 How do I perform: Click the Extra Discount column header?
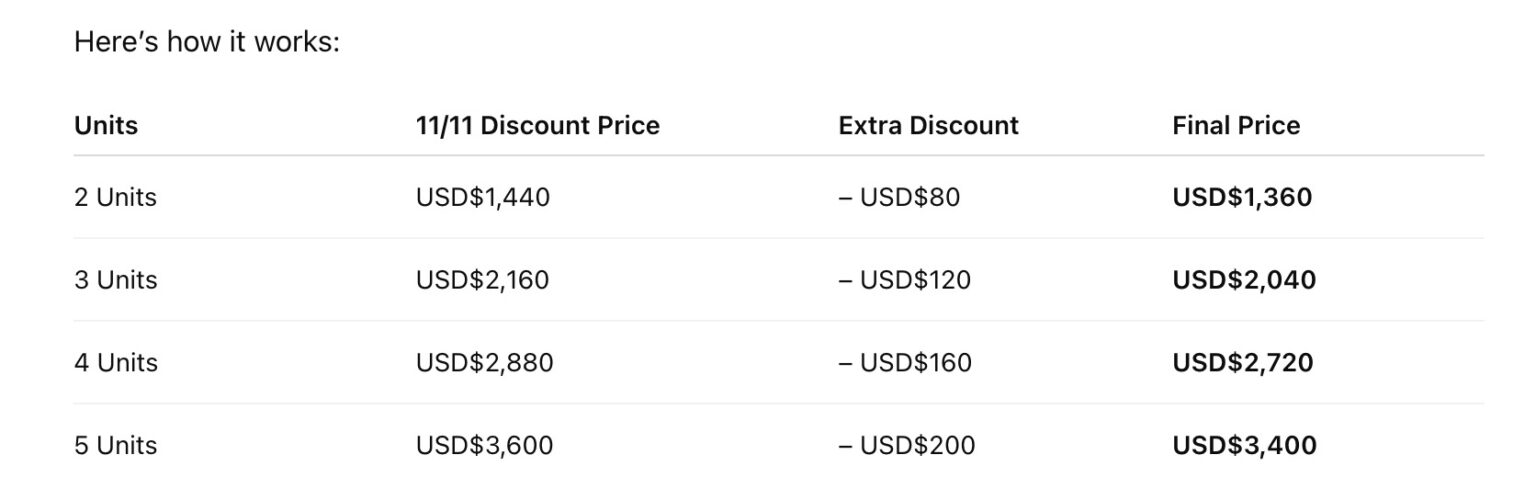click(x=928, y=126)
